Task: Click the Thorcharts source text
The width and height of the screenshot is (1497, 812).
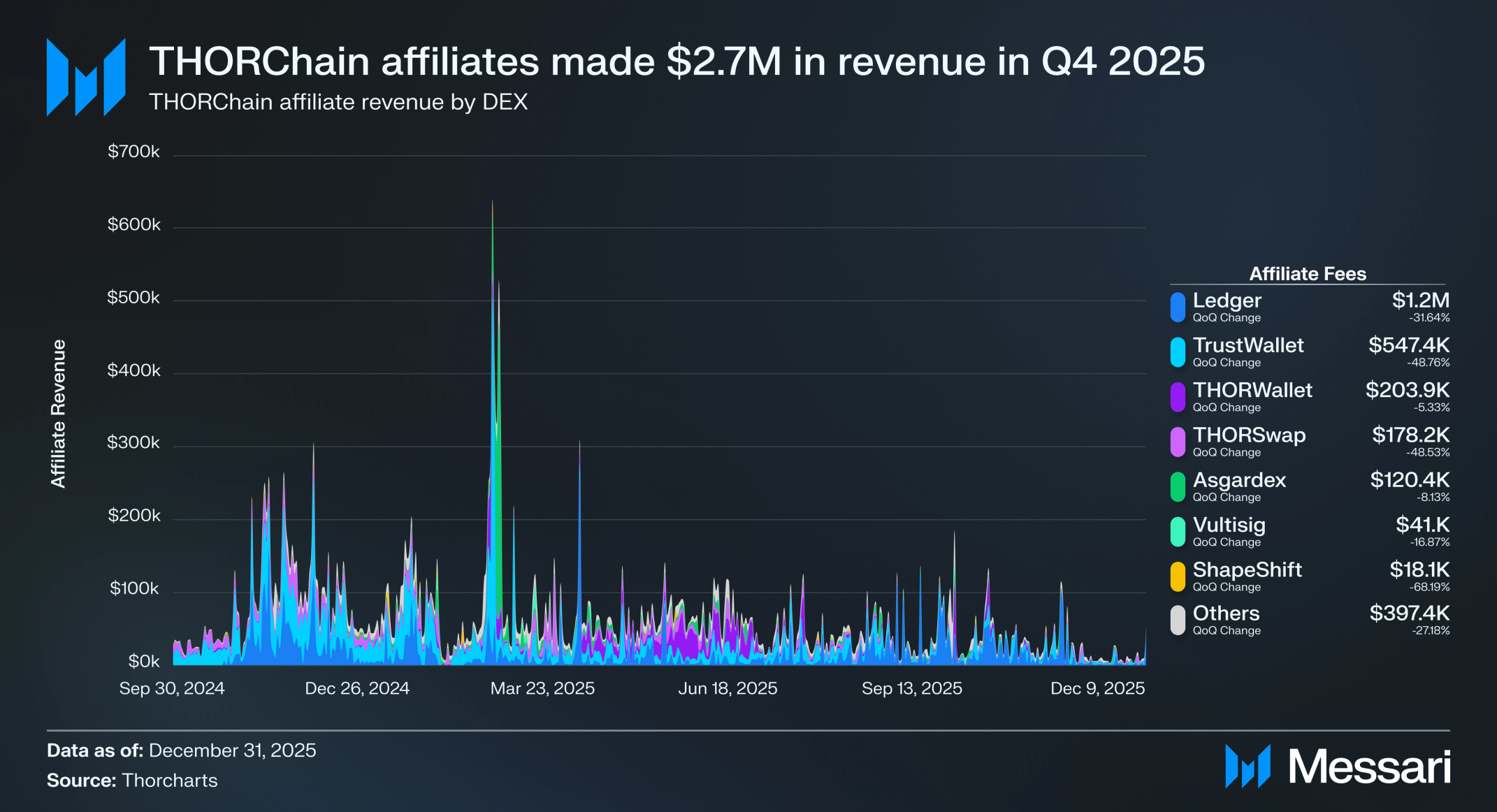Action: [169, 781]
